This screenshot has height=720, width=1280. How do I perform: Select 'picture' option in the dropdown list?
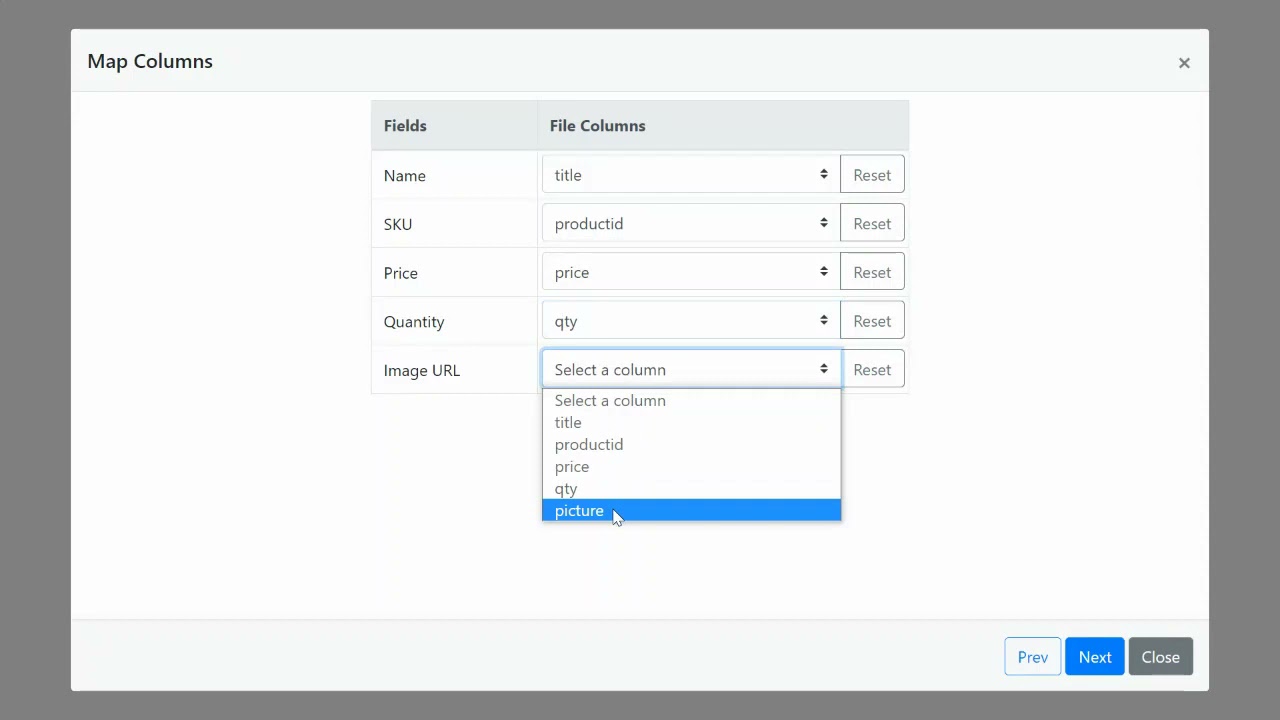pos(580,511)
